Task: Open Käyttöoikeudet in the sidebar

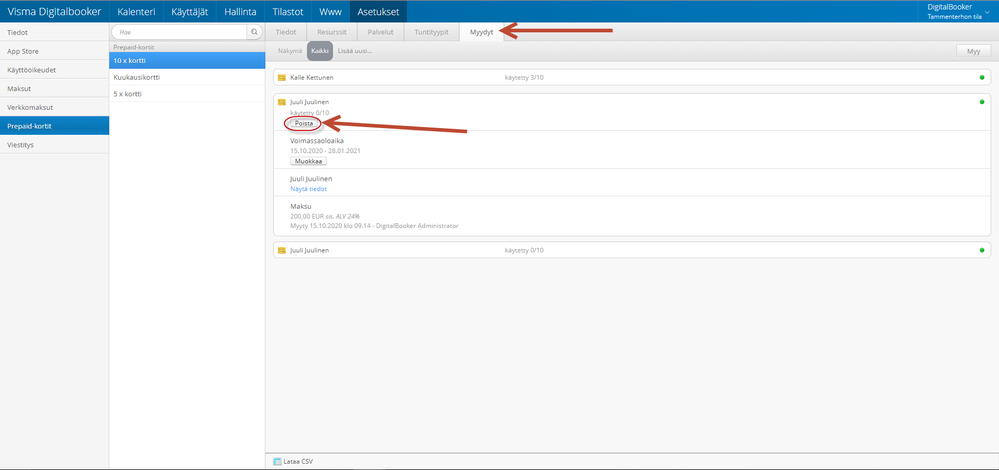Action: [x=55, y=70]
